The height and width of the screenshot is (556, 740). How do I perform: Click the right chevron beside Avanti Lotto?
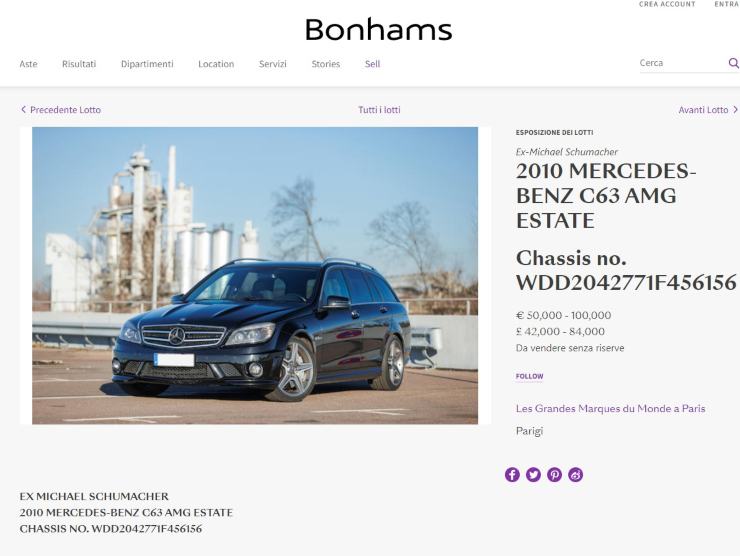[x=735, y=110]
